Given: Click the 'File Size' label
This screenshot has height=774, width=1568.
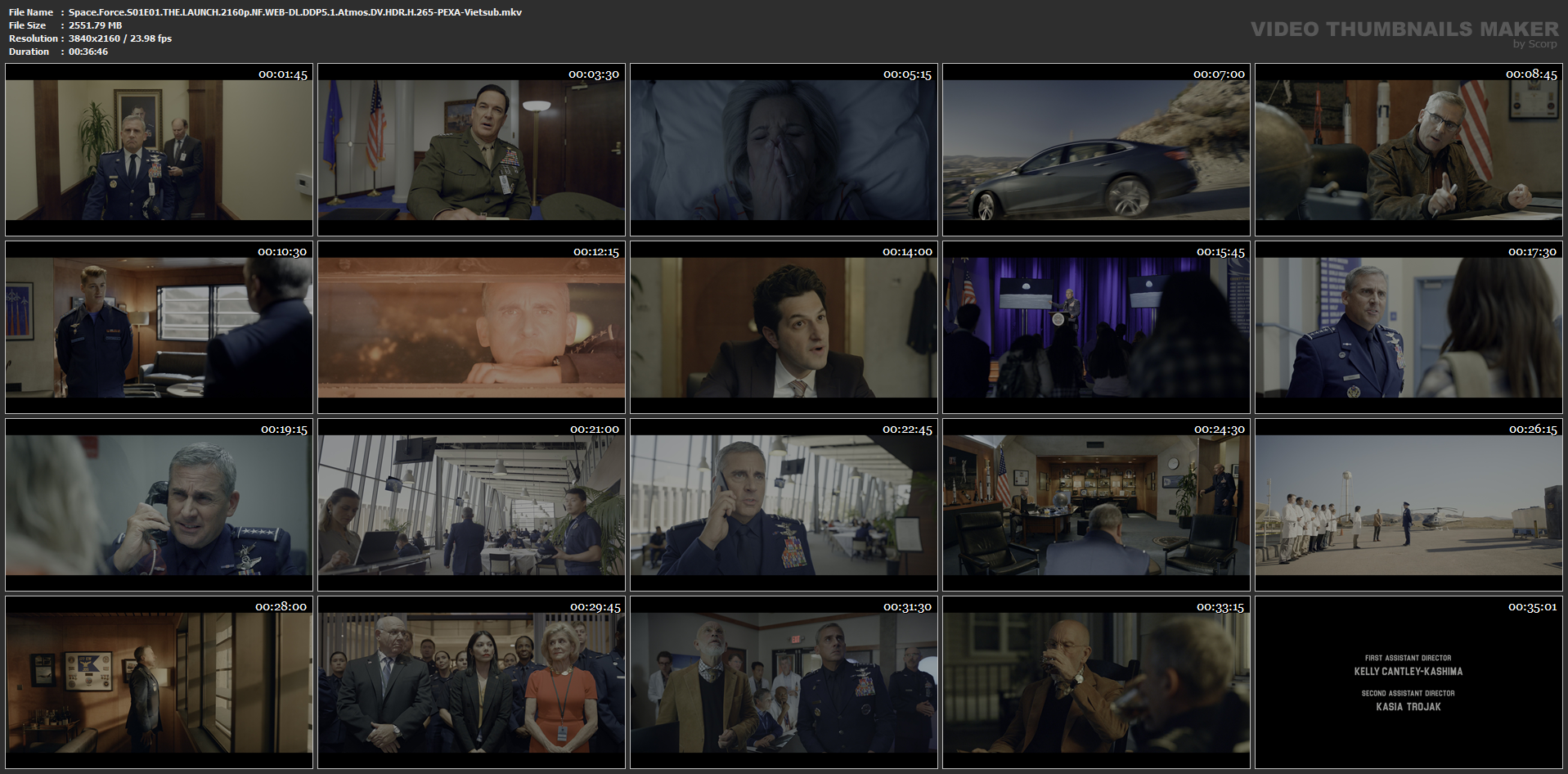Looking at the screenshot, I should tap(28, 25).
